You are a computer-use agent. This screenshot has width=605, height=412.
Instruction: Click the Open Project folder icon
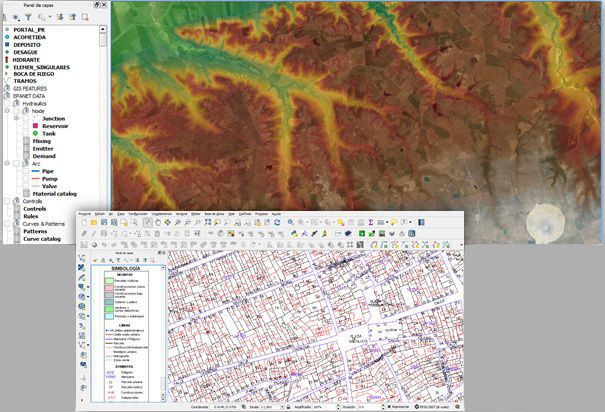coord(92,222)
